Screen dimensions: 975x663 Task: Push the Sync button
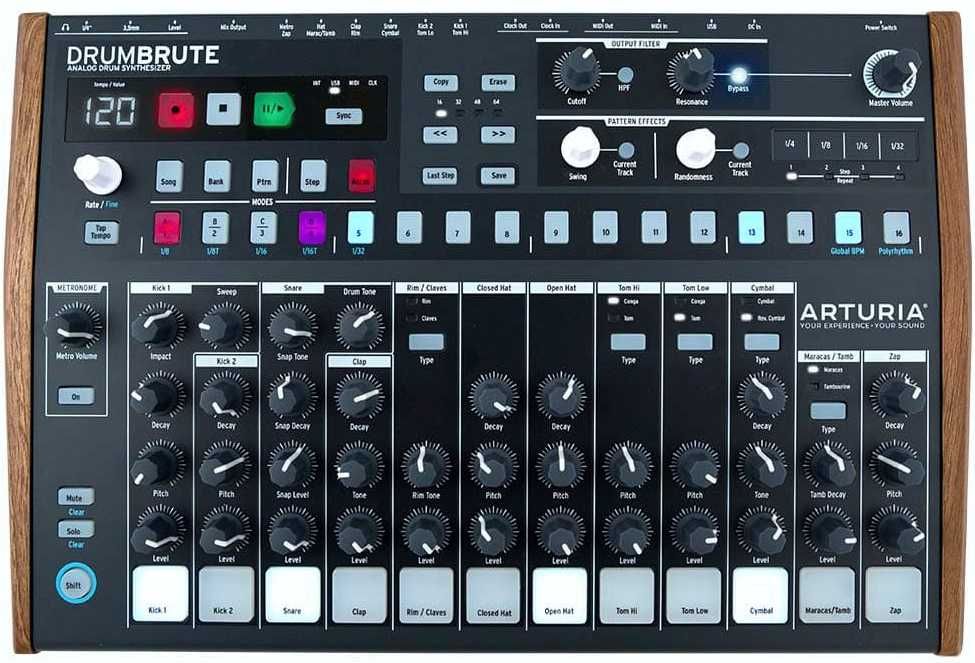[x=343, y=116]
